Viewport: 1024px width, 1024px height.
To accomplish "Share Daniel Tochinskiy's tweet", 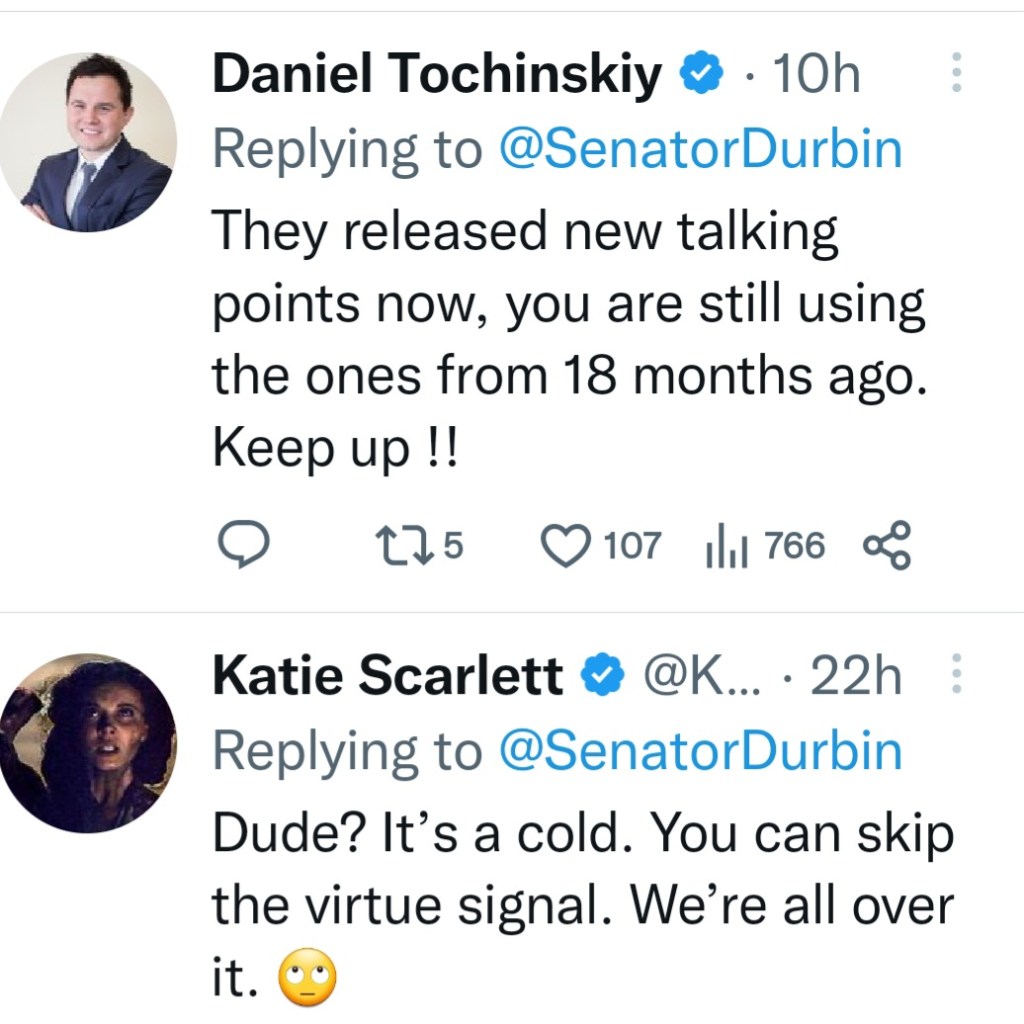I will [886, 547].
